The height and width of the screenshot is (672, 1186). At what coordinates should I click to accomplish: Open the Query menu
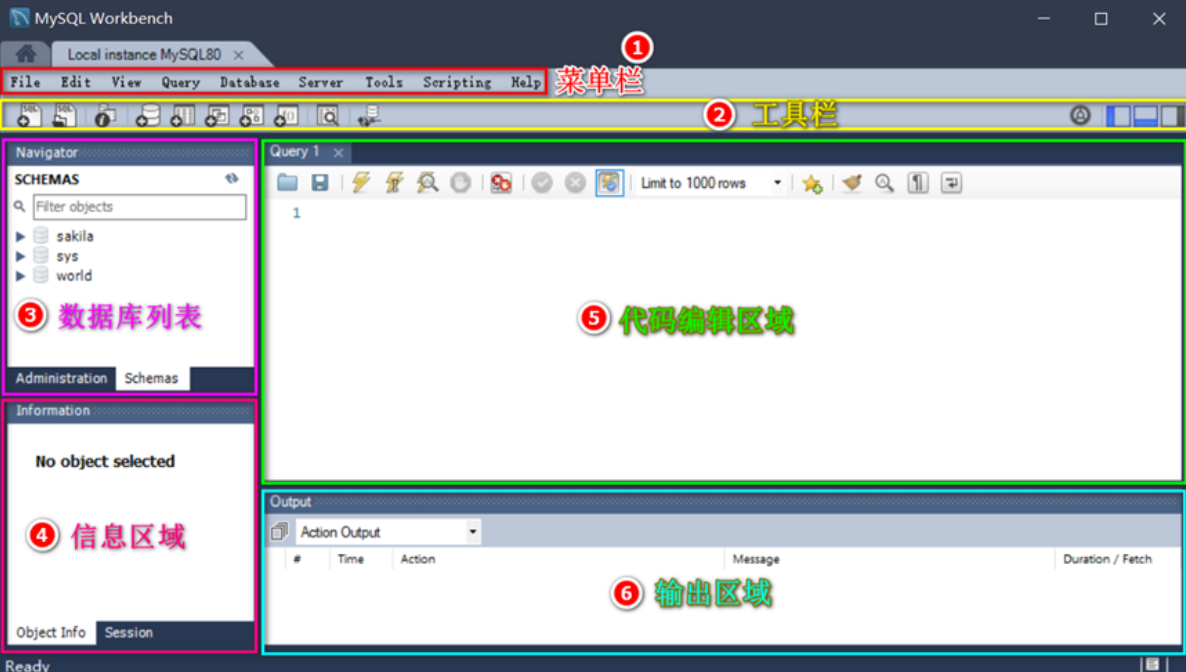click(180, 82)
